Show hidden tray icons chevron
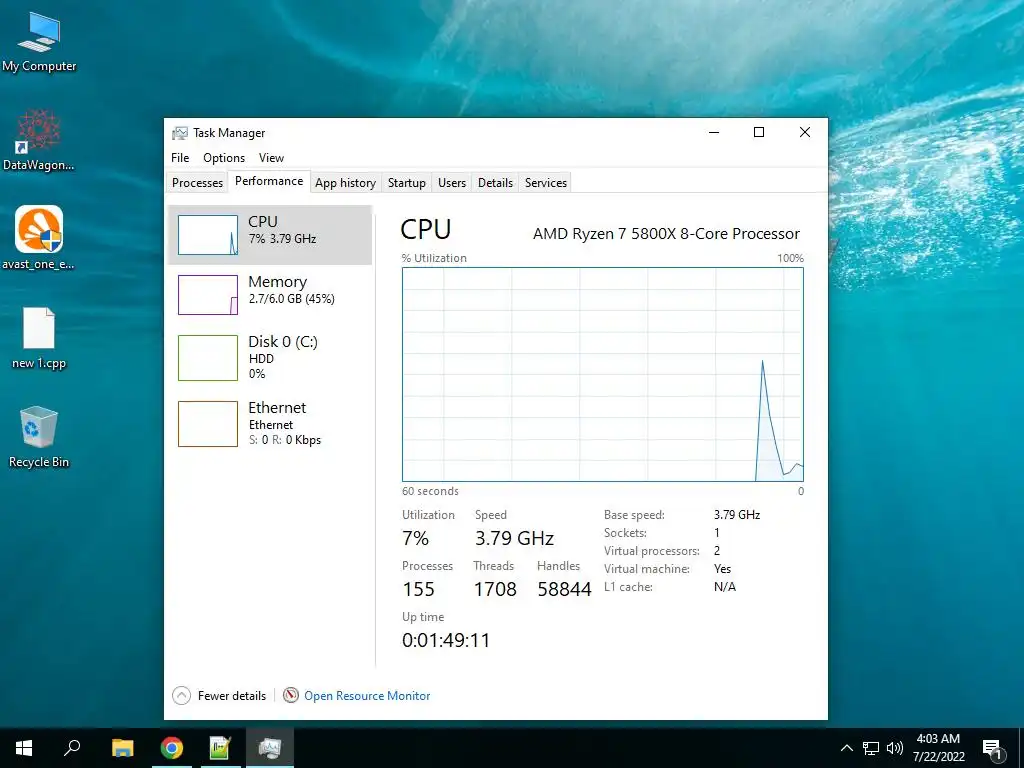The height and width of the screenshot is (768, 1024). click(846, 748)
